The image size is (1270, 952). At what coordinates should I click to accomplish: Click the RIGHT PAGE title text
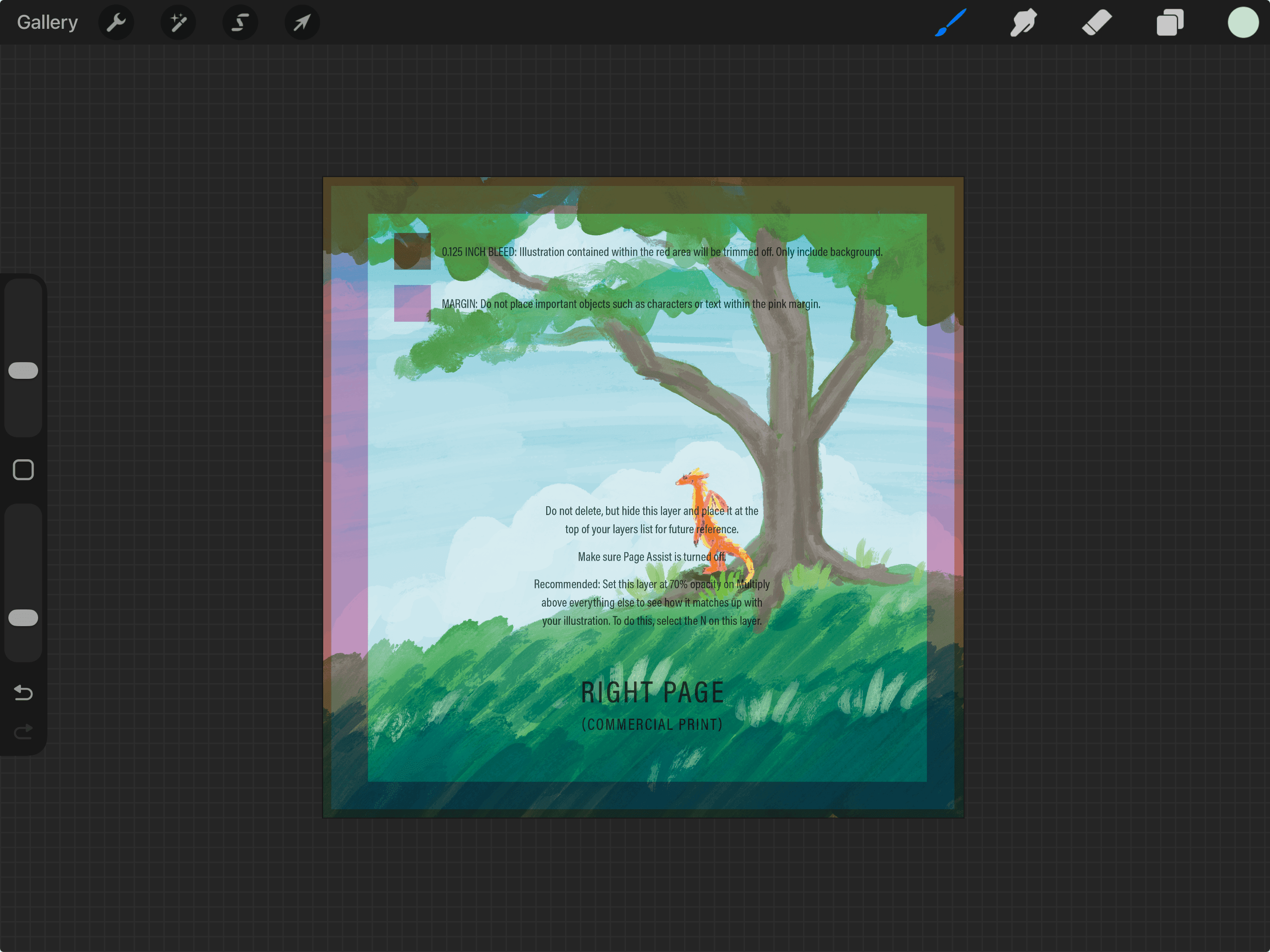point(652,692)
